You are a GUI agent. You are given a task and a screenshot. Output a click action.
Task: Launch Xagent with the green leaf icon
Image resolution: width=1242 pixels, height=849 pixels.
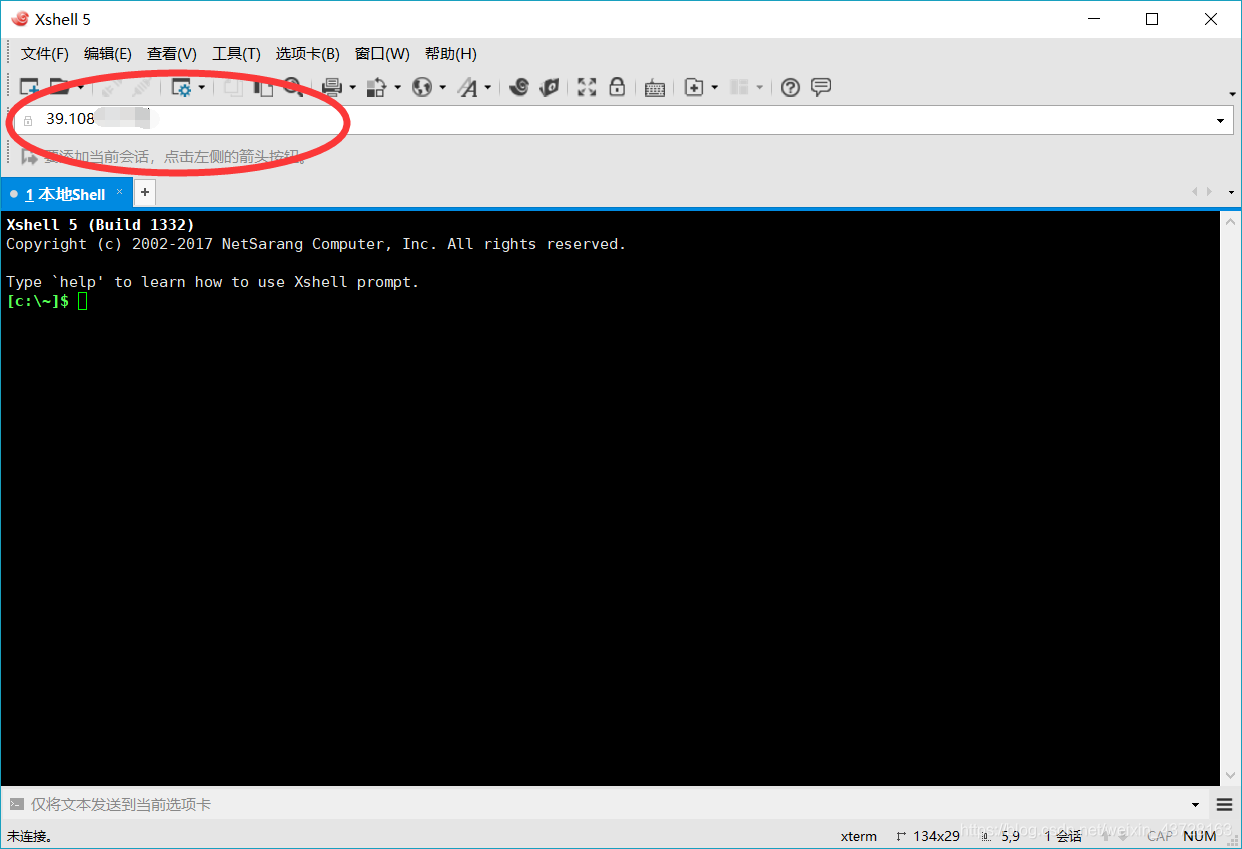(549, 88)
